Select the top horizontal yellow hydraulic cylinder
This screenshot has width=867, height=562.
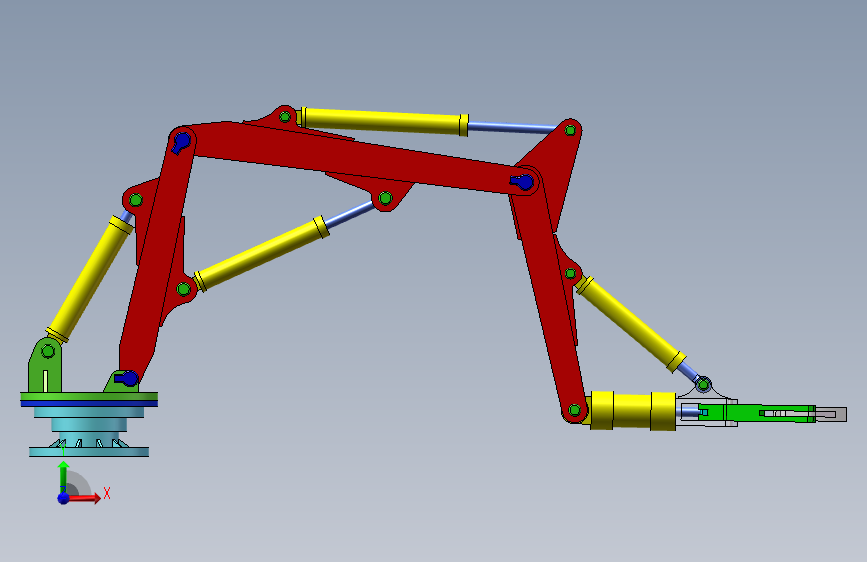pyautogui.click(x=383, y=121)
